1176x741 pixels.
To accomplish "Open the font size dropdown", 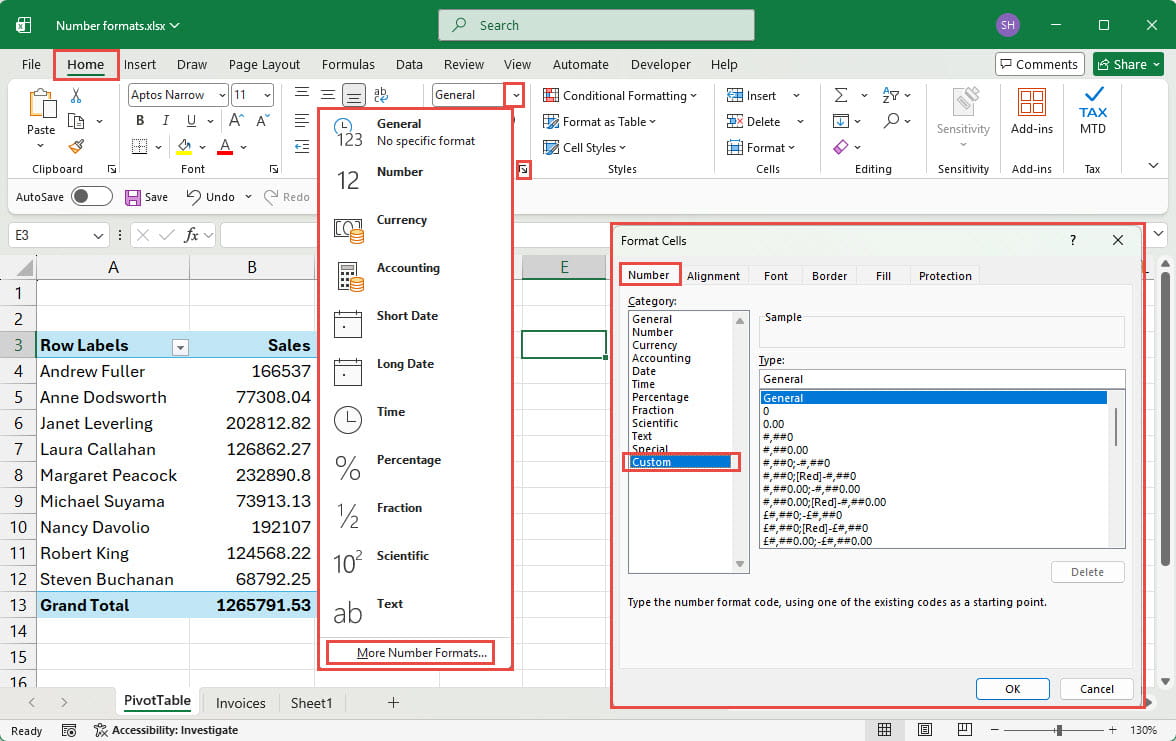I will tap(267, 95).
